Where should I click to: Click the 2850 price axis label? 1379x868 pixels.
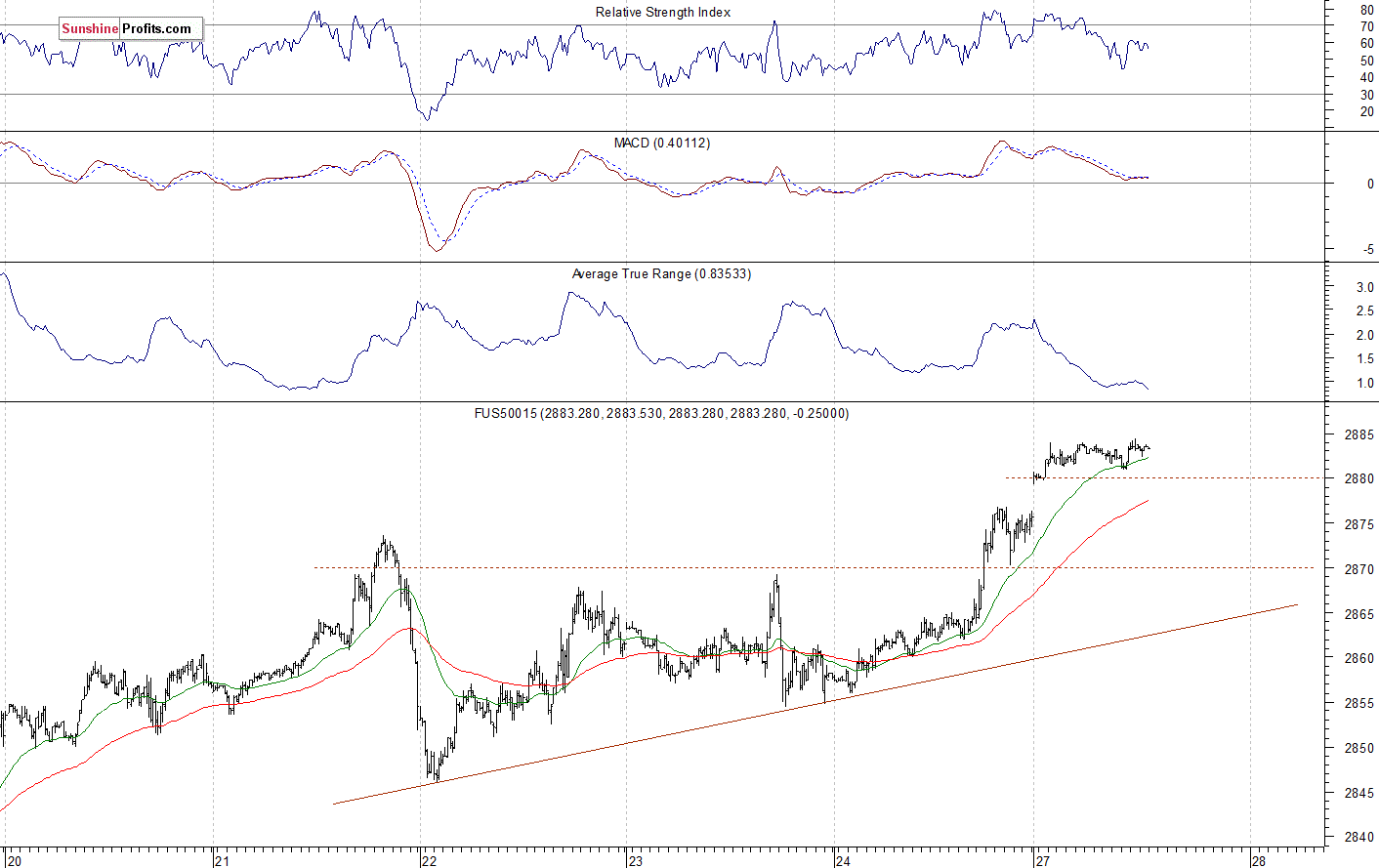click(1358, 748)
